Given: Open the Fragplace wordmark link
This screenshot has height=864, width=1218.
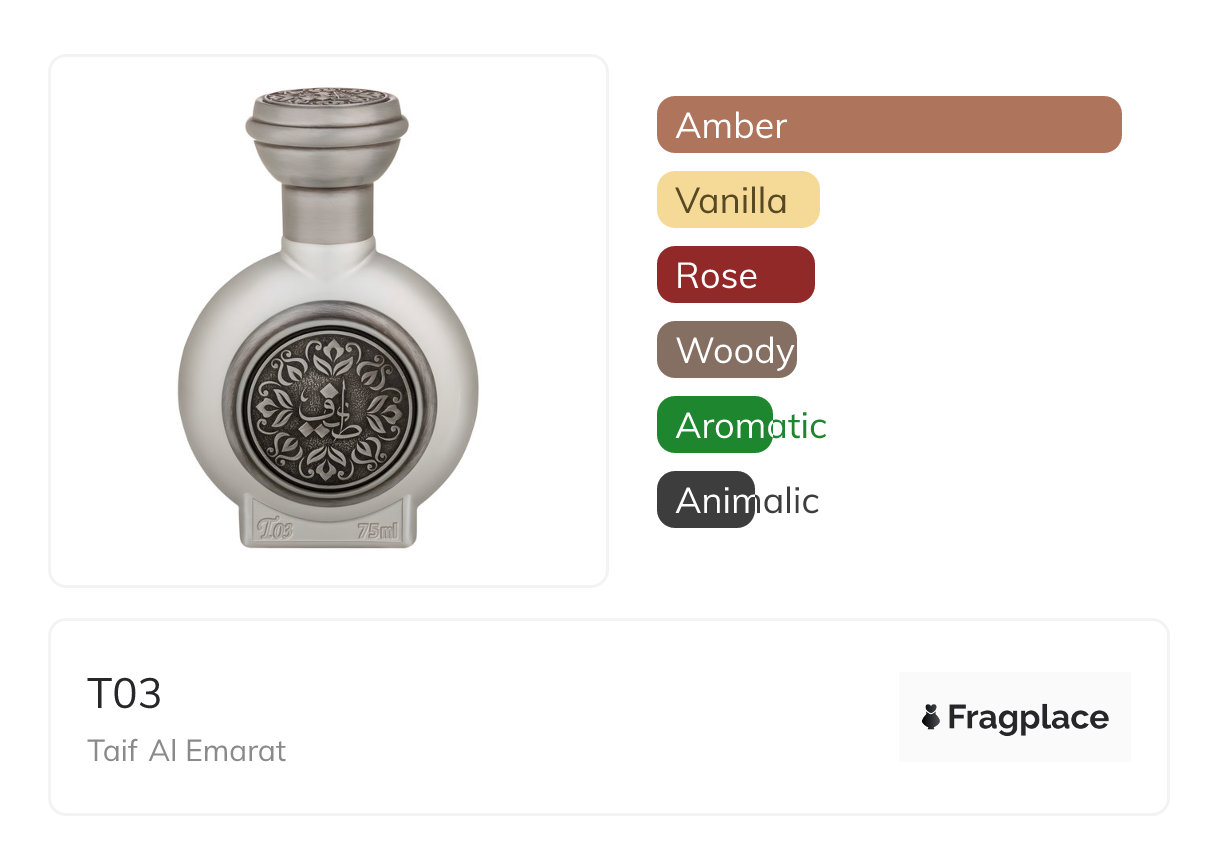Looking at the screenshot, I should (x=1028, y=717).
